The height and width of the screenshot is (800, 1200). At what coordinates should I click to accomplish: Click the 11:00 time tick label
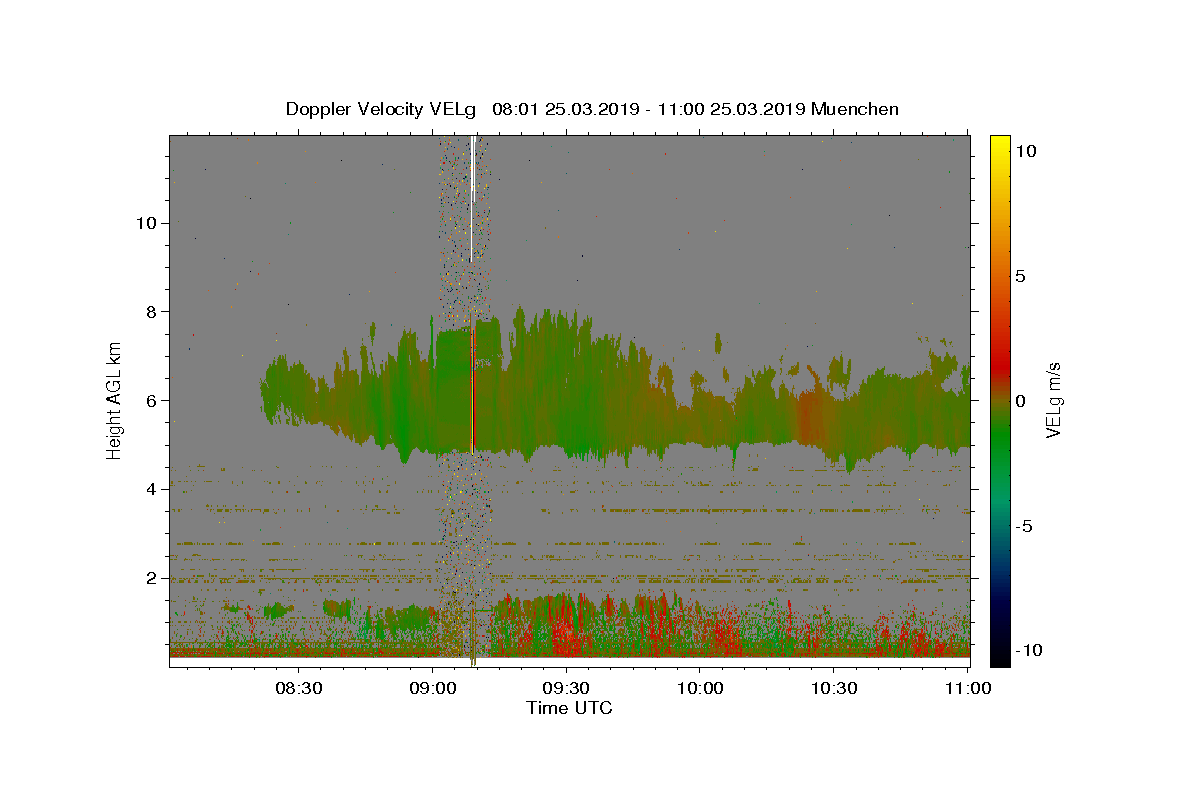[x=968, y=688]
